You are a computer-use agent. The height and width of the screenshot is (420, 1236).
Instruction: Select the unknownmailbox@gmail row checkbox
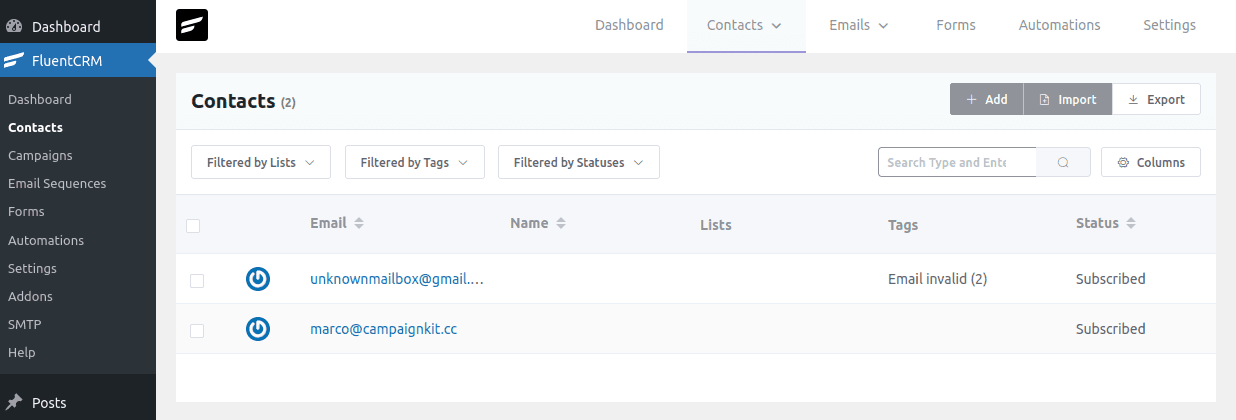(x=197, y=281)
